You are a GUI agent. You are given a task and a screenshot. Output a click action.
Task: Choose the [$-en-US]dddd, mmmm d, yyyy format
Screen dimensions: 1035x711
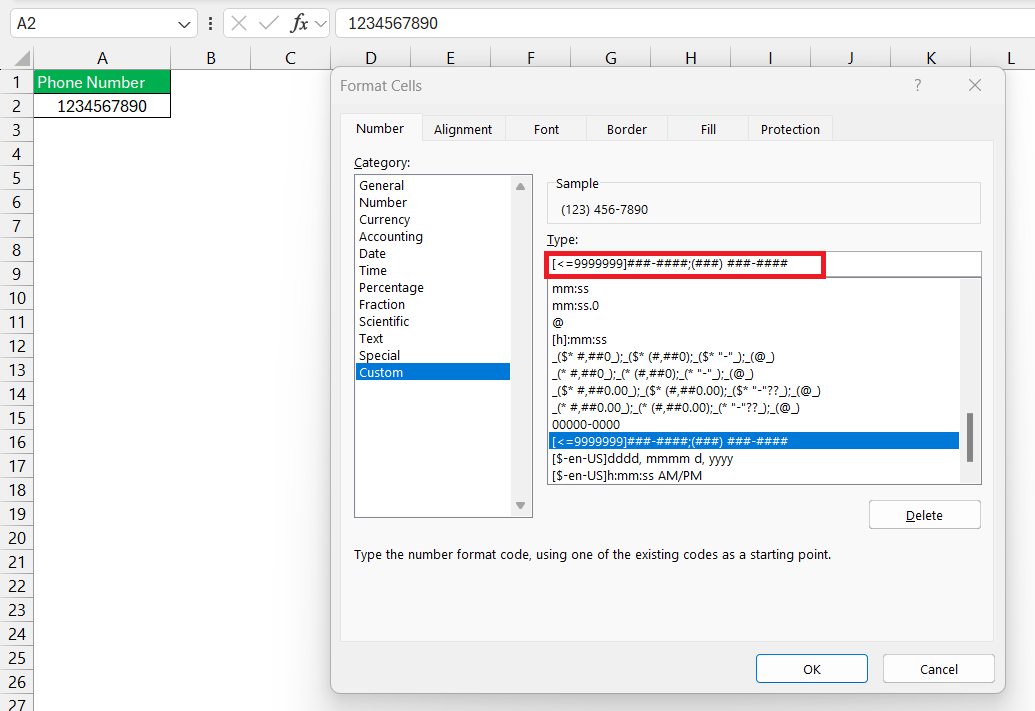(754, 458)
